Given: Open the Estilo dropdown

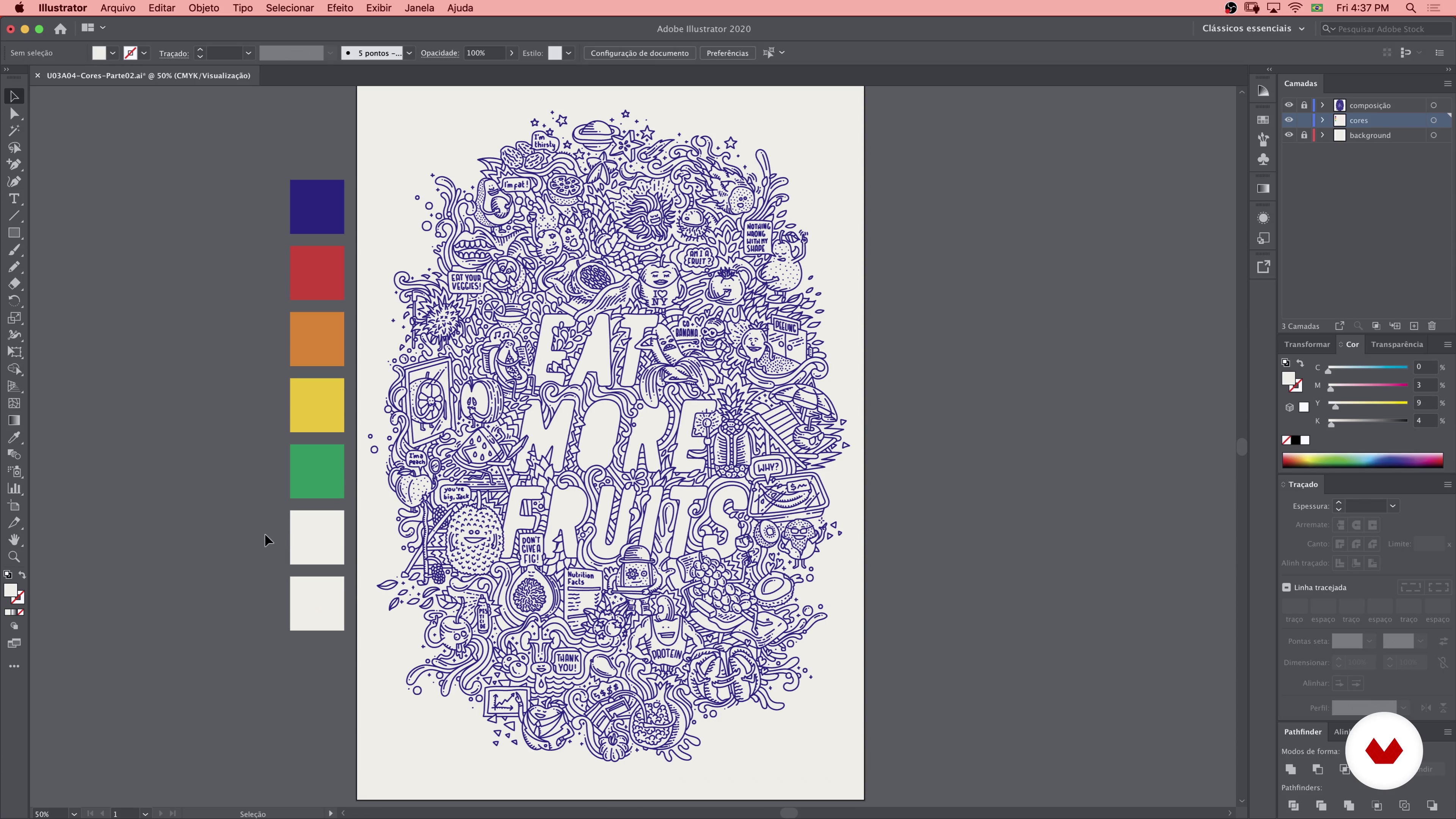Looking at the screenshot, I should pos(569,53).
